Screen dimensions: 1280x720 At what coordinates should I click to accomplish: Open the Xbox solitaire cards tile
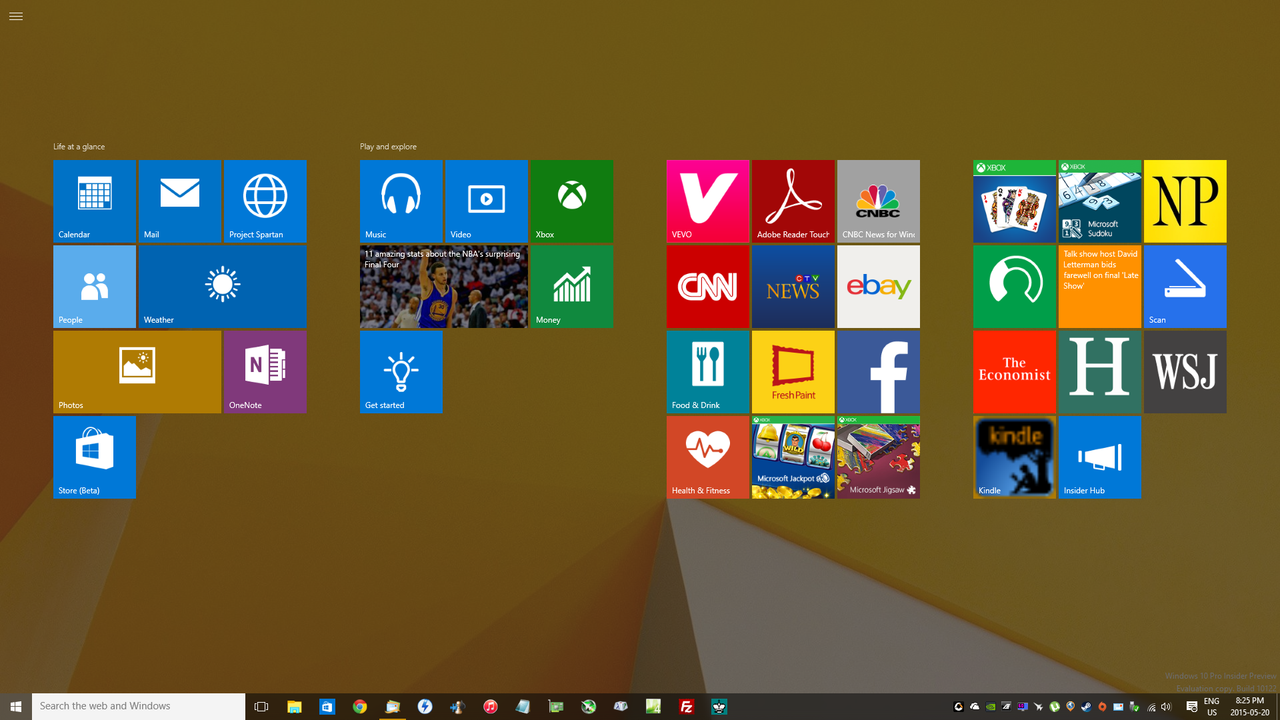[x=1014, y=201]
